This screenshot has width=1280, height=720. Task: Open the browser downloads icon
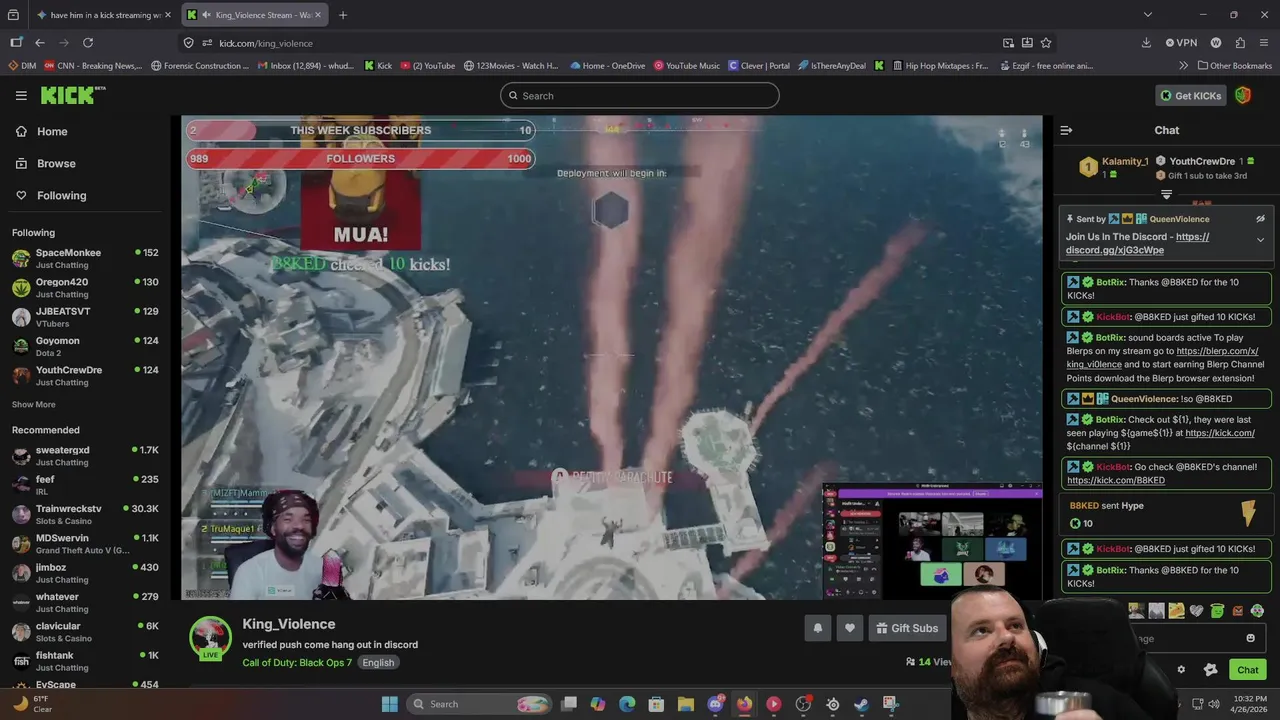[1146, 43]
